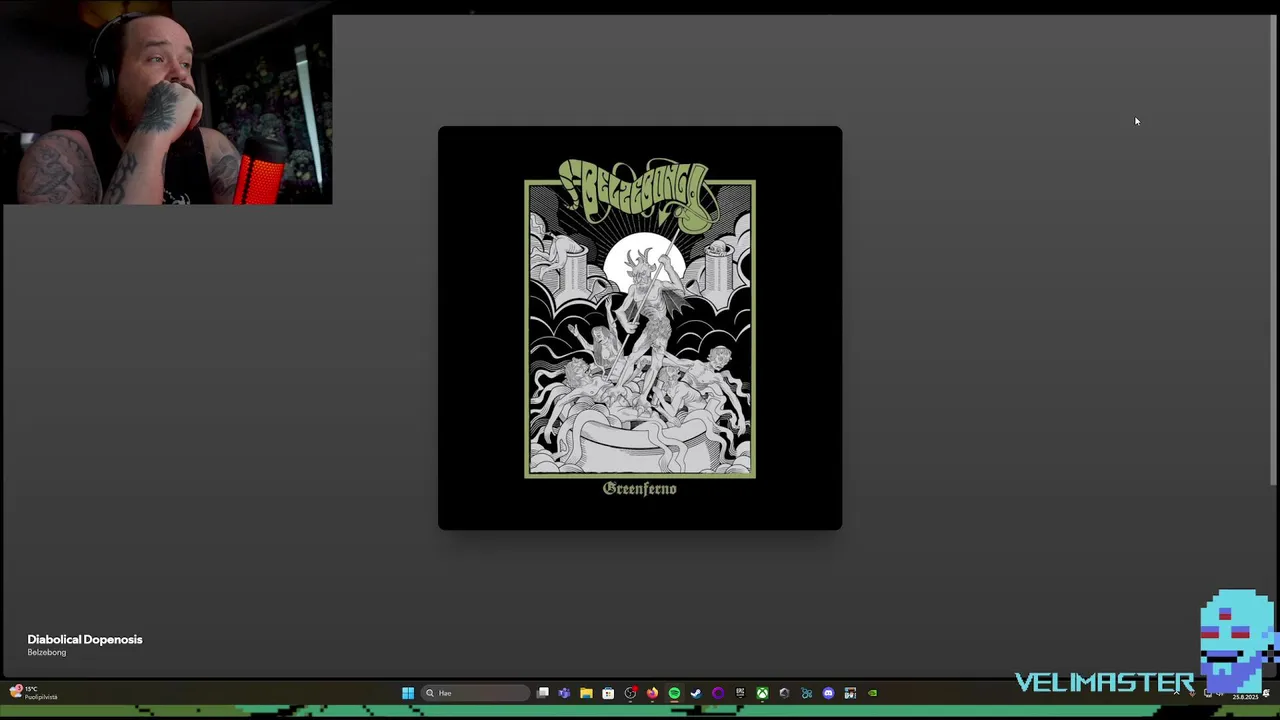Viewport: 1280px width, 720px height.
Task: Click the artist name Belzebong
Action: tap(47, 652)
